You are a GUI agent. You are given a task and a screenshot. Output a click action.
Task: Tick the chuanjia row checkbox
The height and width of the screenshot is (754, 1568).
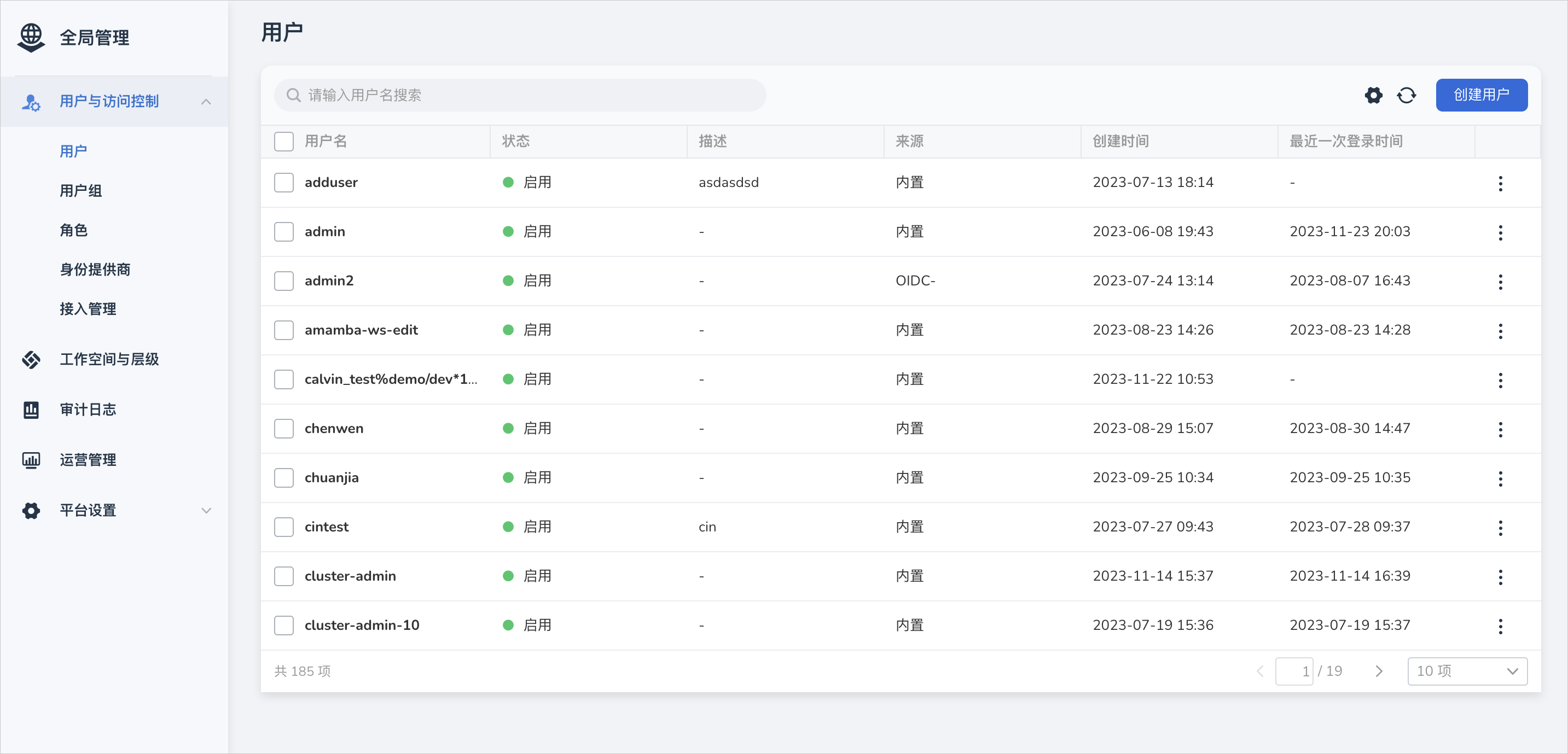tap(283, 478)
